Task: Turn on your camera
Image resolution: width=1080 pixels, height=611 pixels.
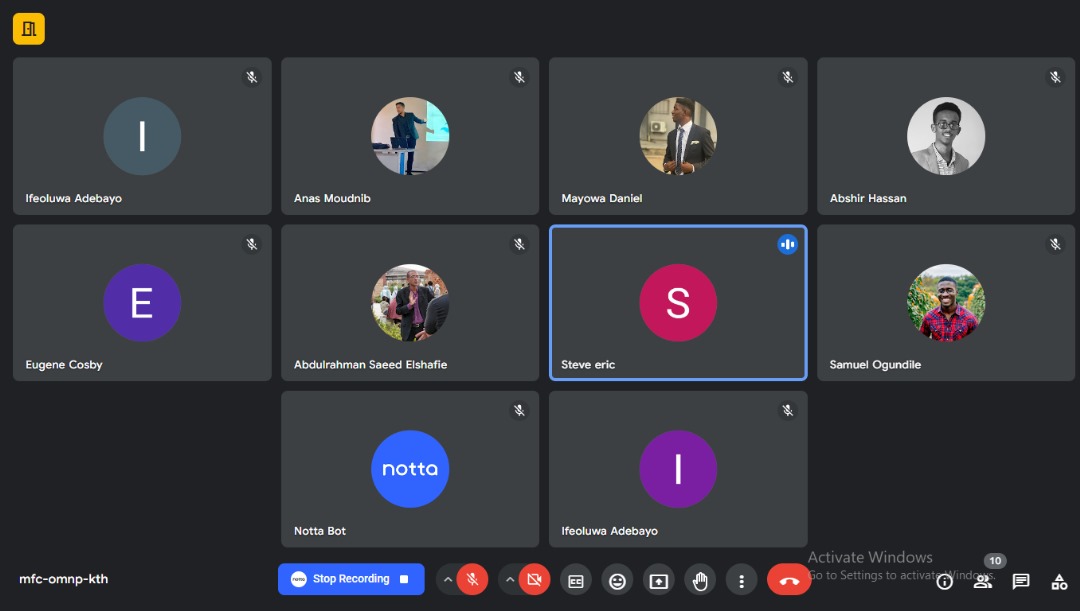Action: click(535, 579)
